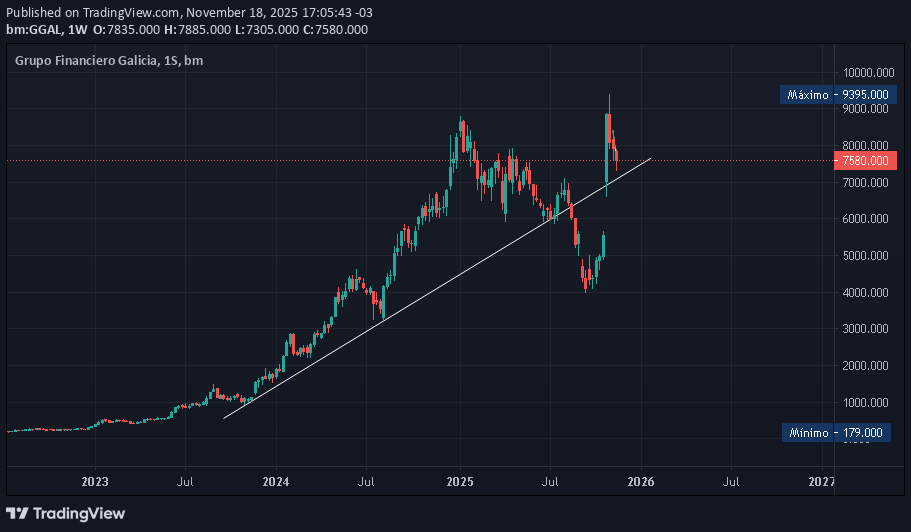The image size is (911, 532).
Task: Select the red 7580.000 current price tag
Action: coord(864,160)
